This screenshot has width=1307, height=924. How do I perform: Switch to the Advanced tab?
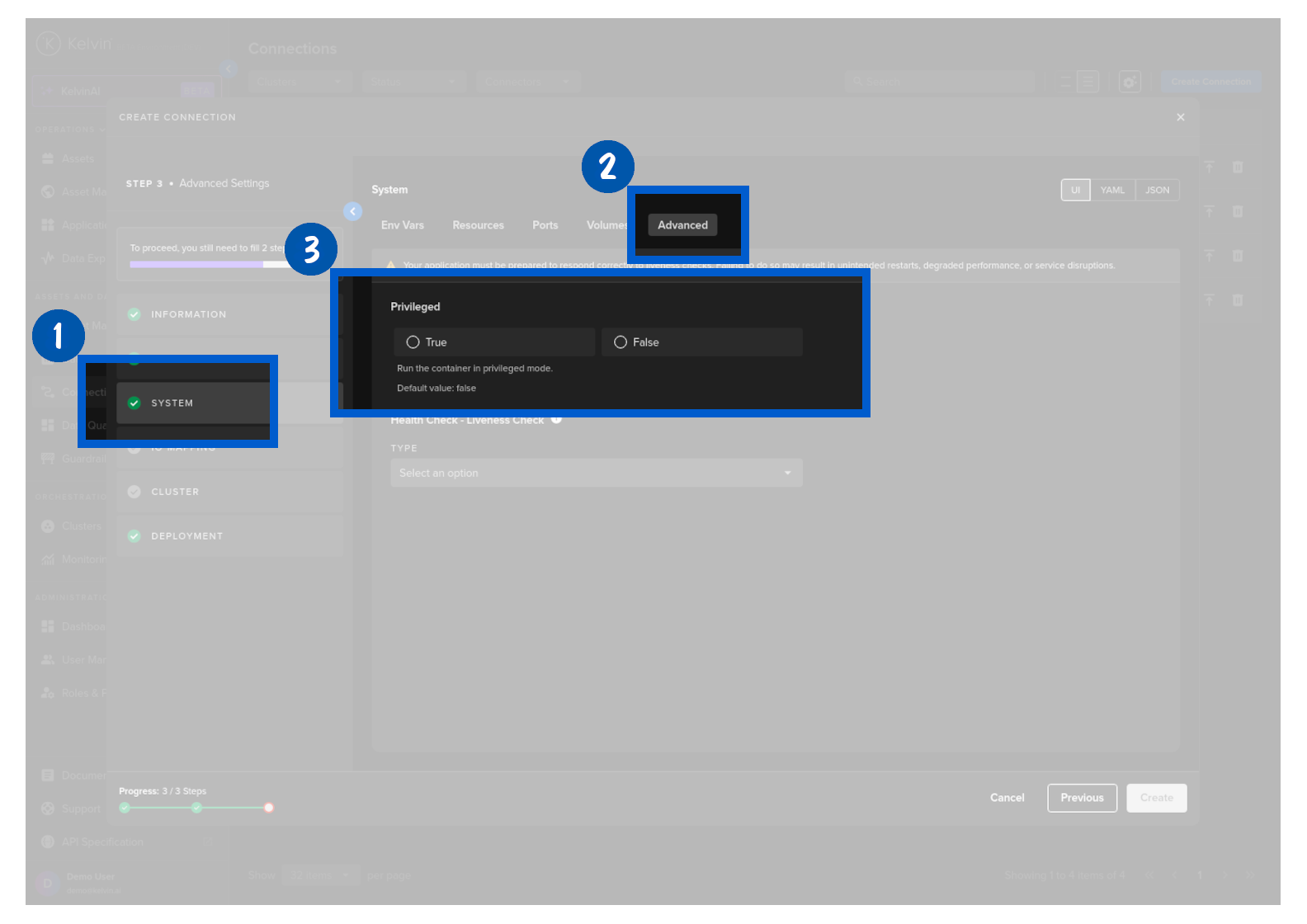click(682, 225)
